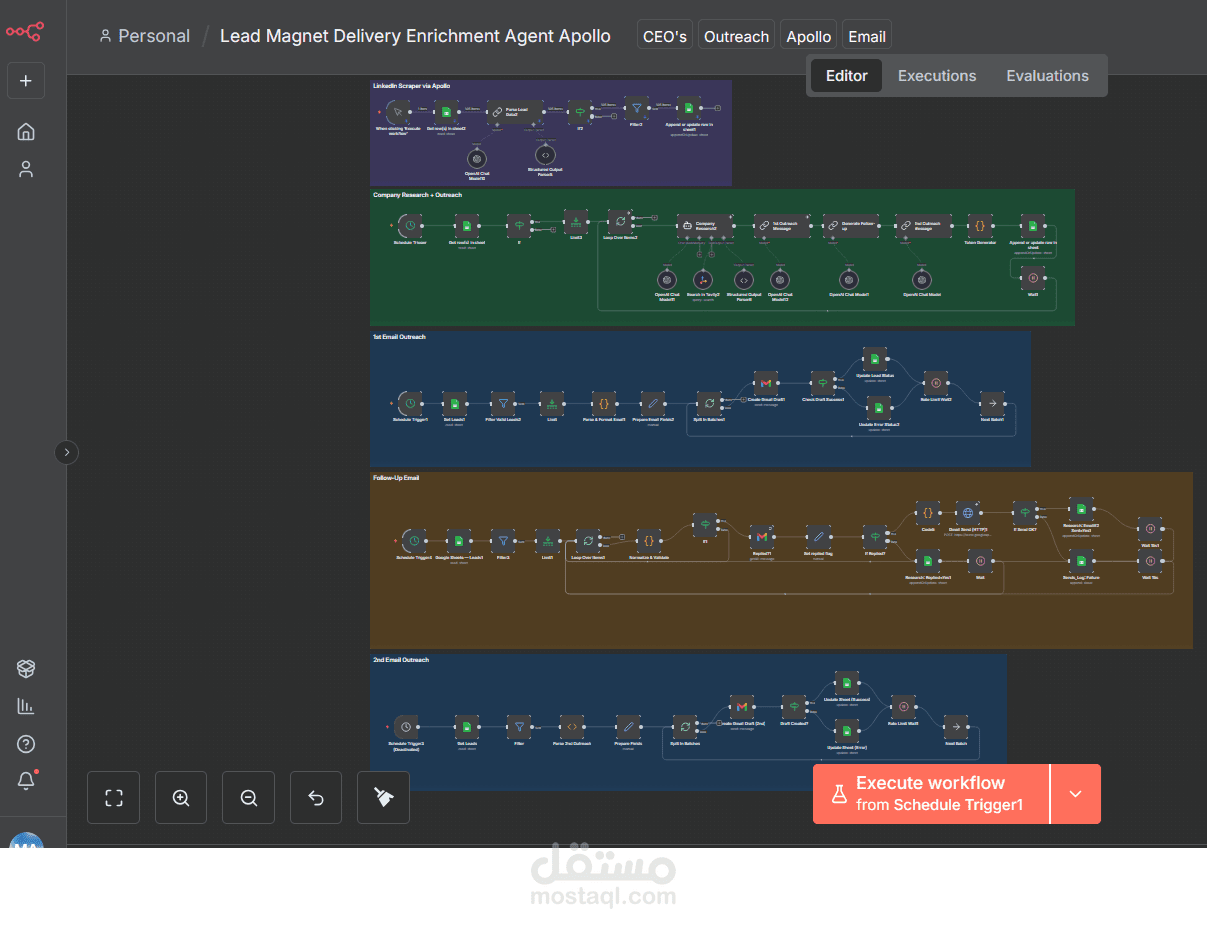The width and height of the screenshot is (1207, 928).
Task: Click the tidy up workflow broom button
Action: (384, 797)
